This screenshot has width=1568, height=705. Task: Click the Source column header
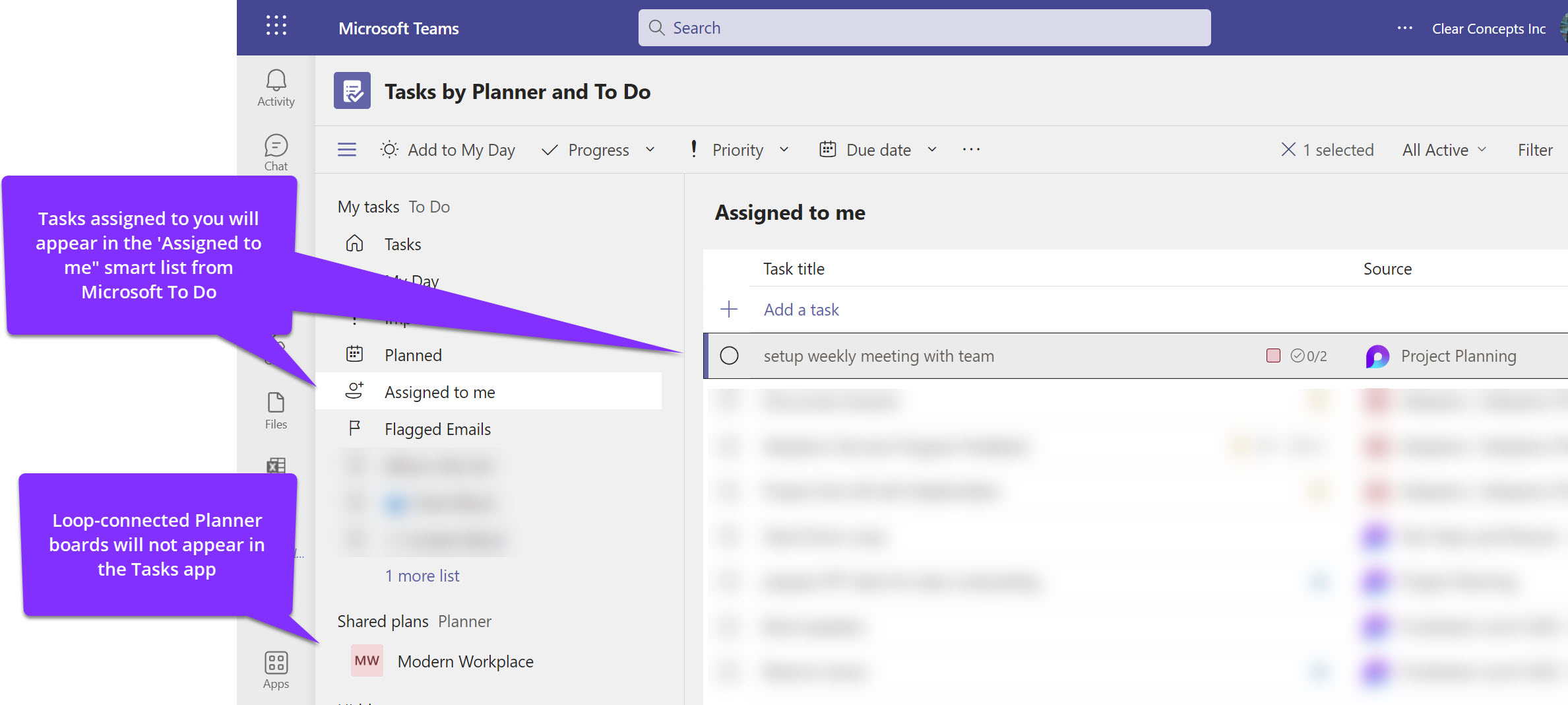coord(1387,269)
